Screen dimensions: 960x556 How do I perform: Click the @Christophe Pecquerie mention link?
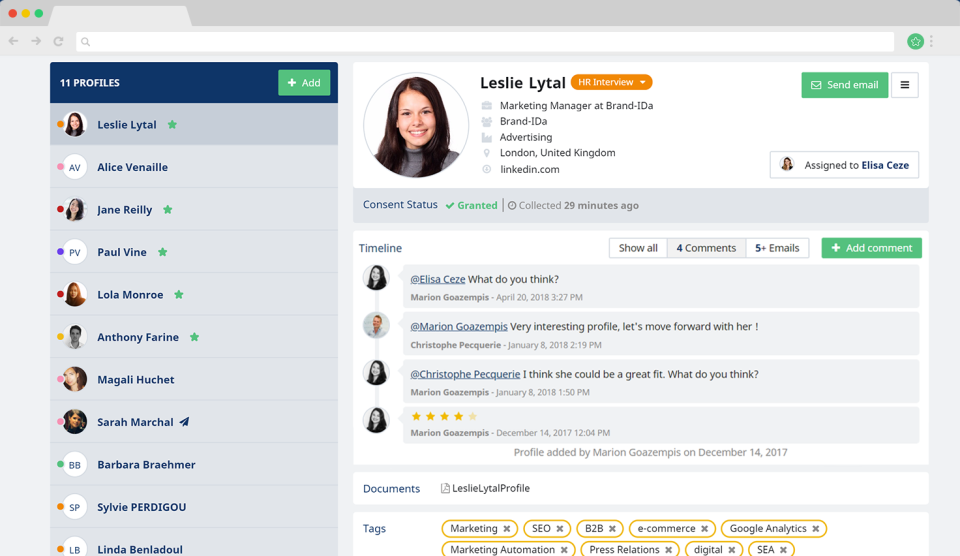[x=465, y=374]
